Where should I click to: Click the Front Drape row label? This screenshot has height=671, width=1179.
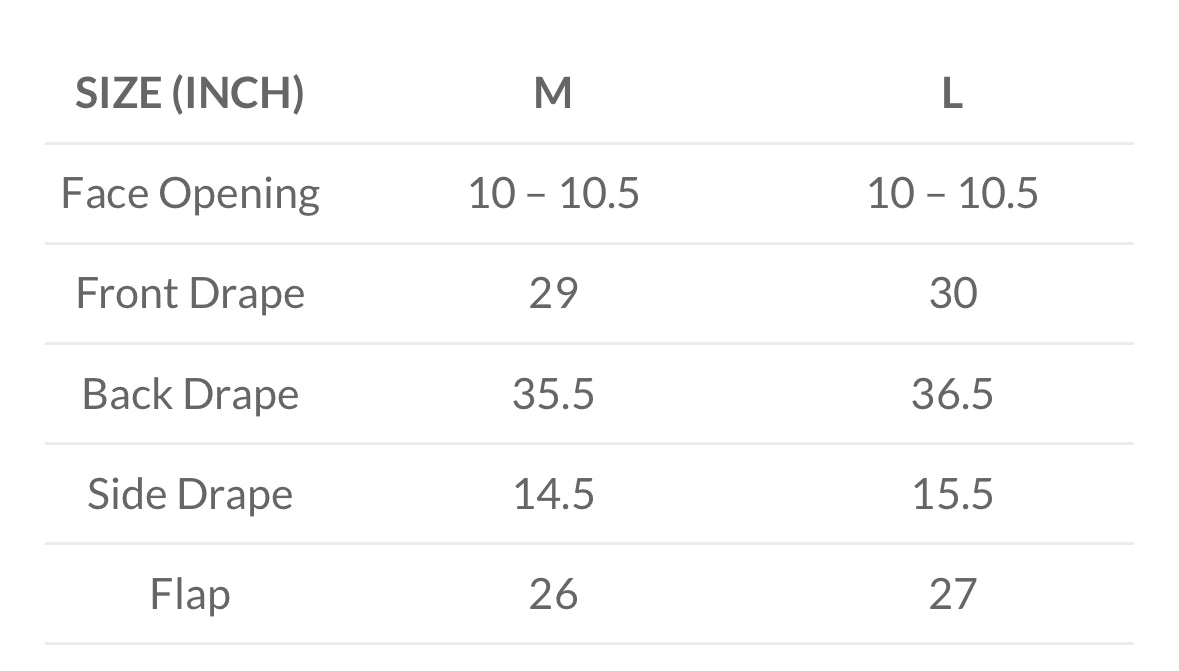pos(190,293)
